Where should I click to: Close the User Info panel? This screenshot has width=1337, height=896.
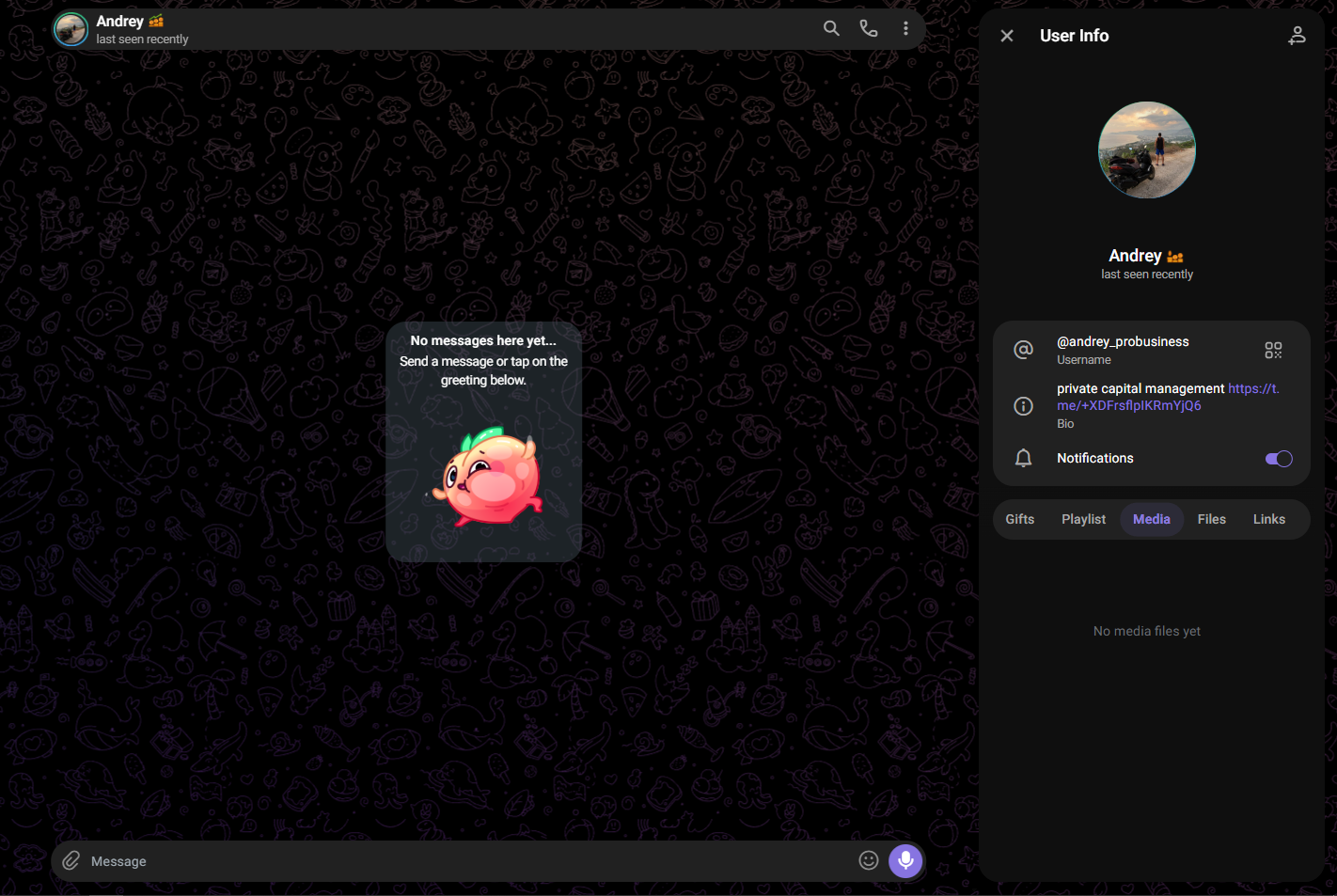tap(1007, 36)
